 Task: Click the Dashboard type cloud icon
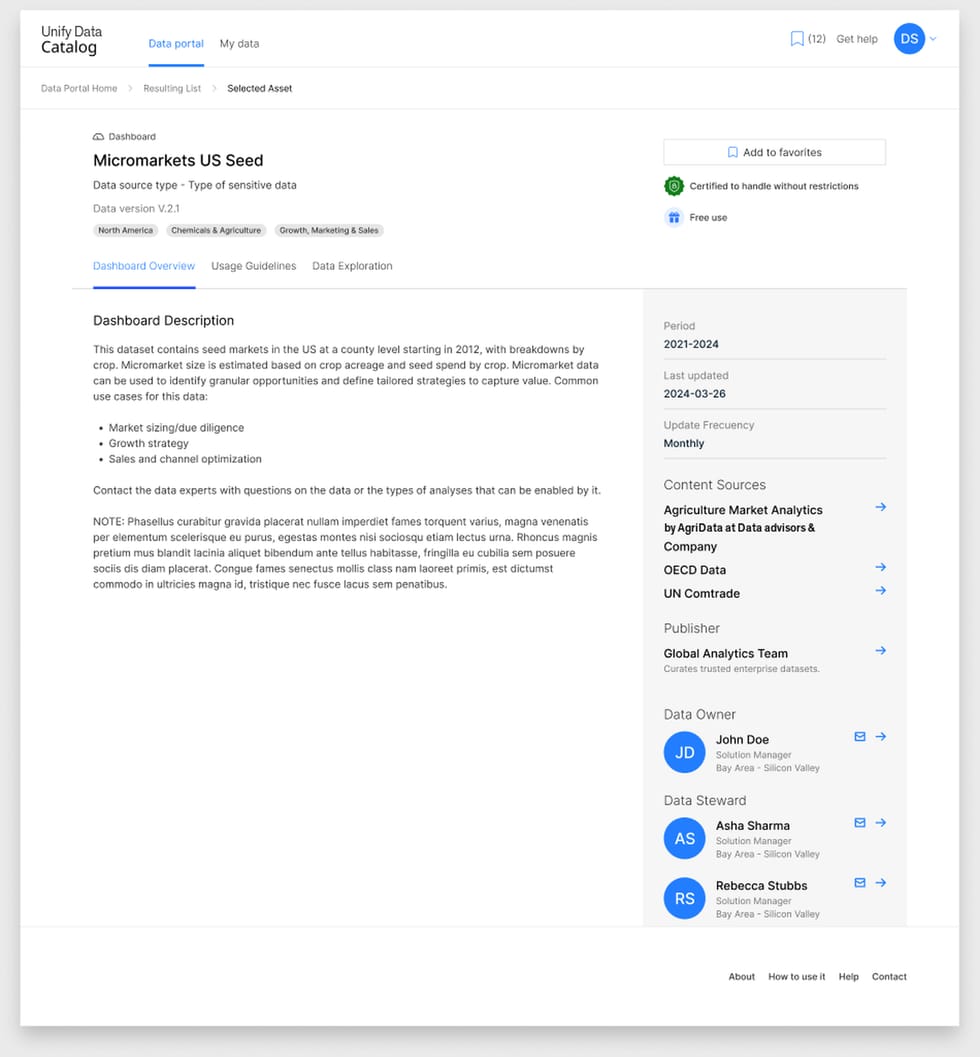(x=98, y=137)
